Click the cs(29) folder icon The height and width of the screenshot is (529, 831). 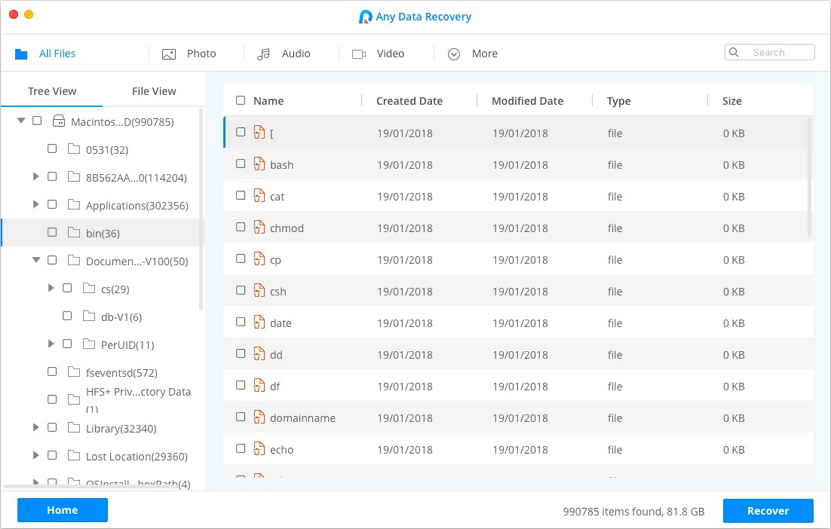[x=89, y=288]
